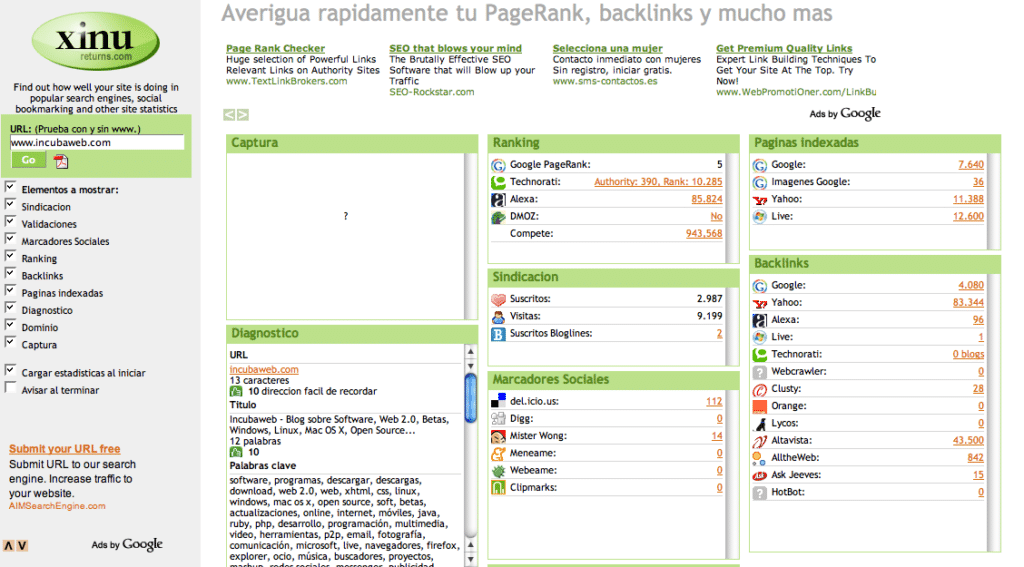Click previous ads arrow button
This screenshot has height=567, width=1024.
tap(229, 115)
